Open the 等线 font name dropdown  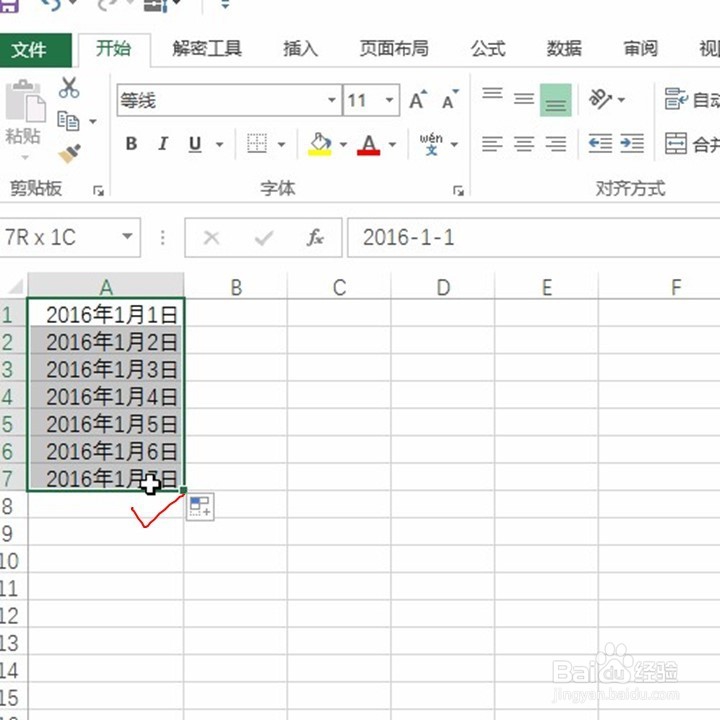click(332, 100)
